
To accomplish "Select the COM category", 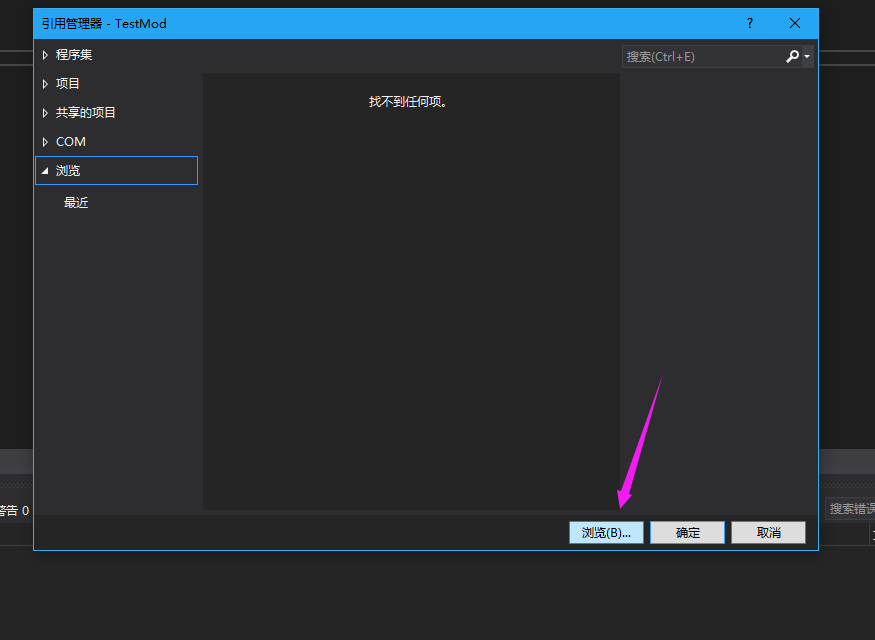I will pyautogui.click(x=71, y=141).
